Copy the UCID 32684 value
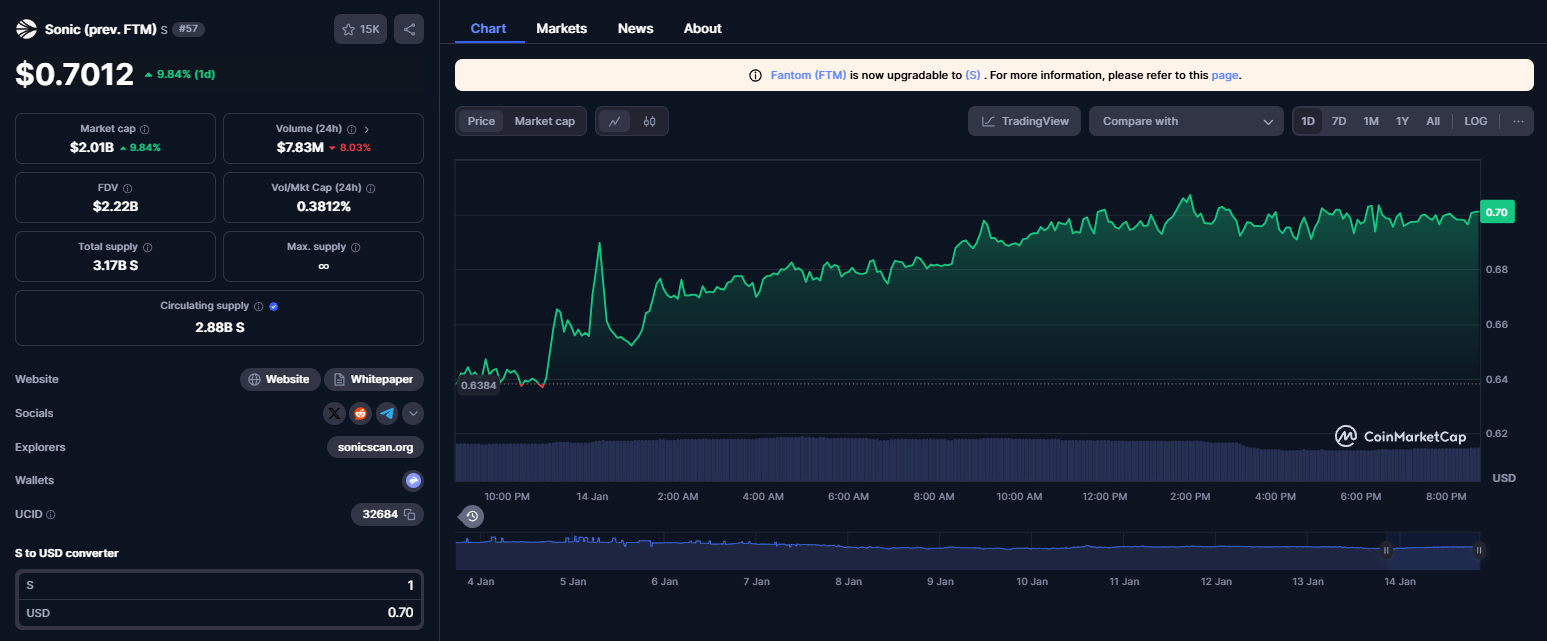 point(409,514)
